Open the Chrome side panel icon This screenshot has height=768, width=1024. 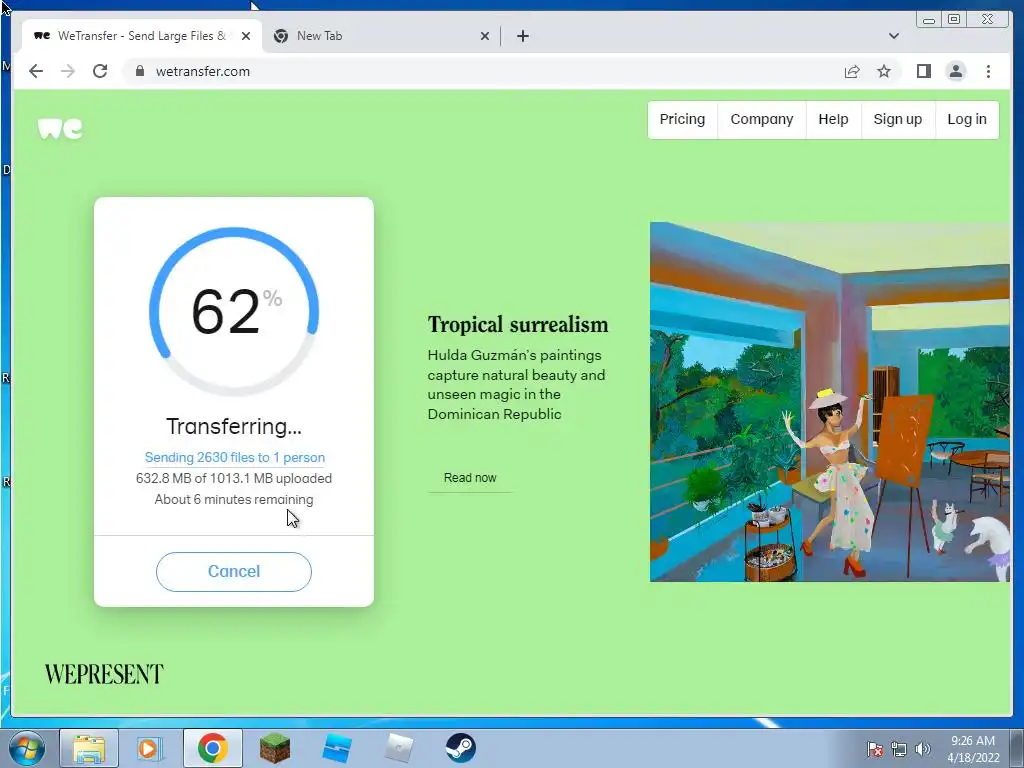[923, 71]
